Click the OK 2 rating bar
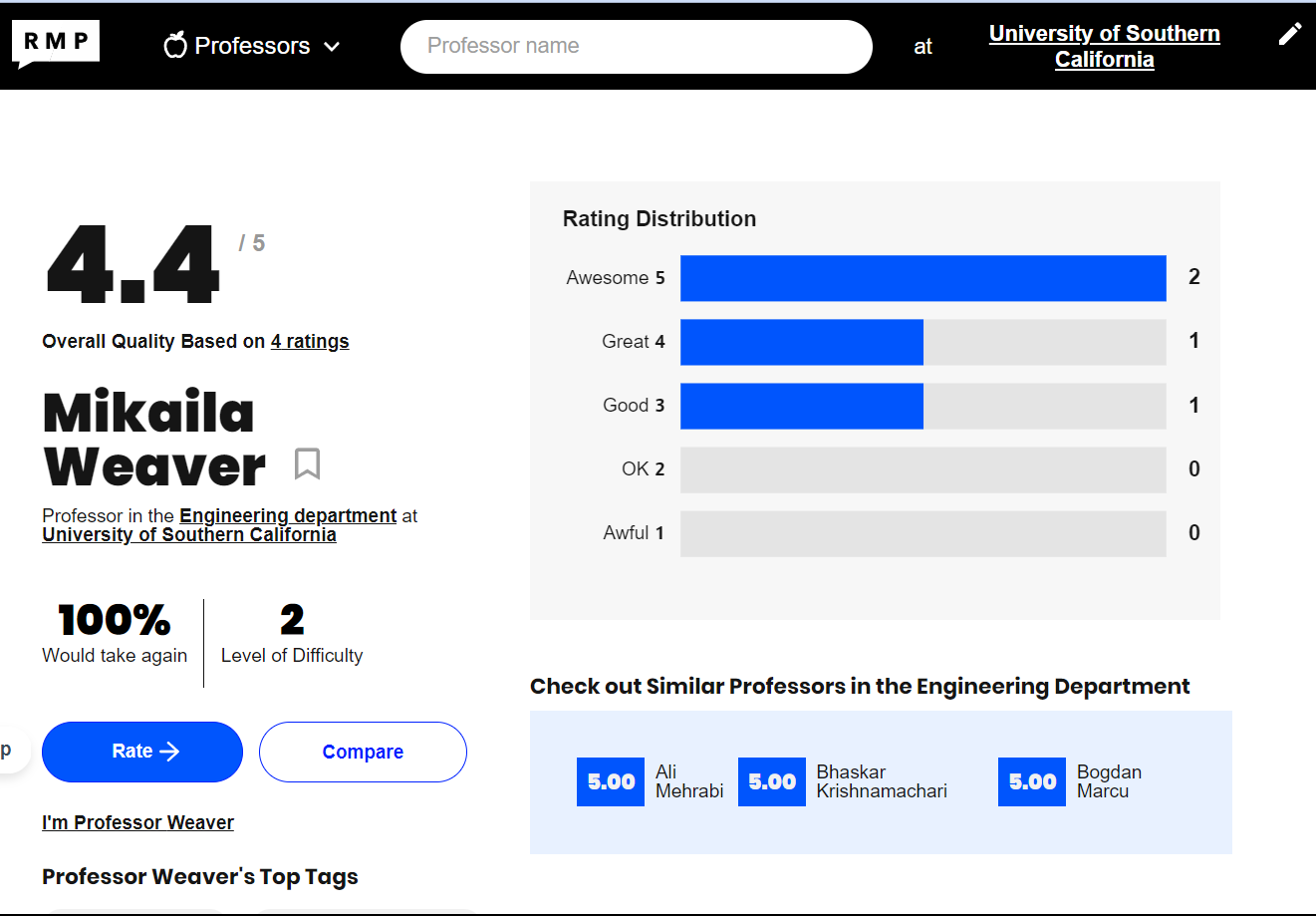This screenshot has height=916, width=1316. coord(922,469)
